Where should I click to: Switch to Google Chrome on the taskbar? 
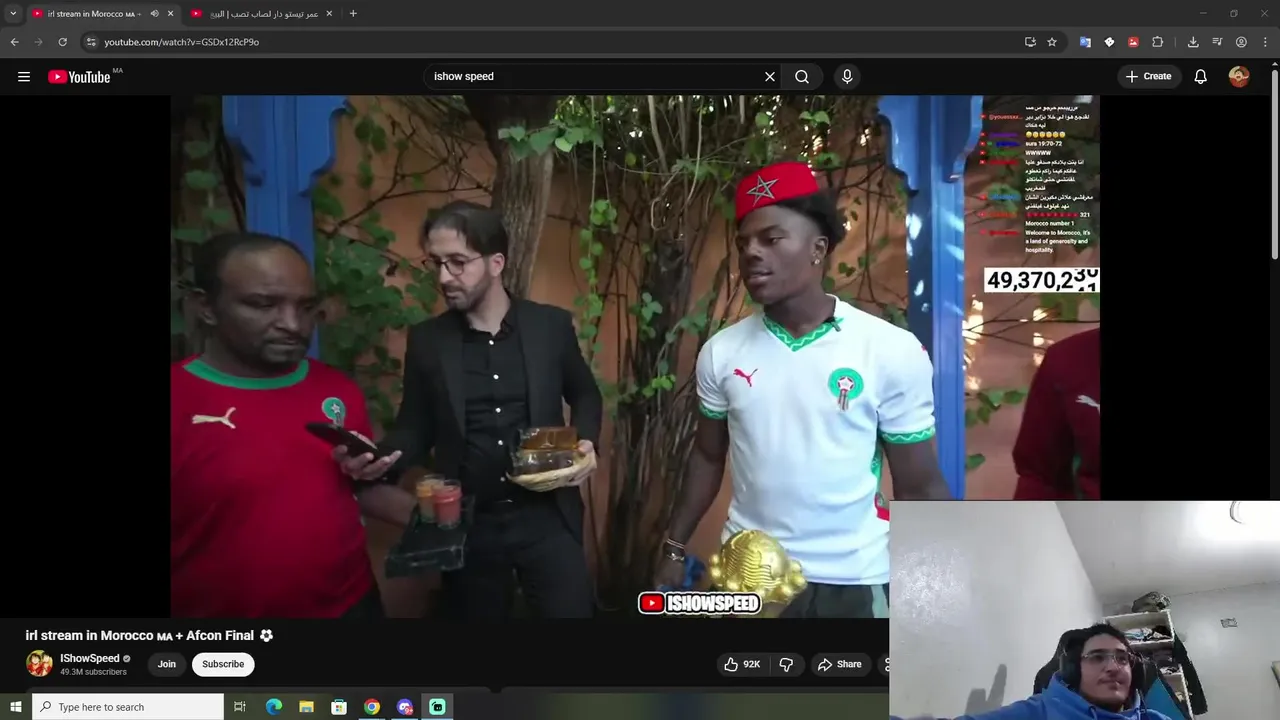coord(372,707)
